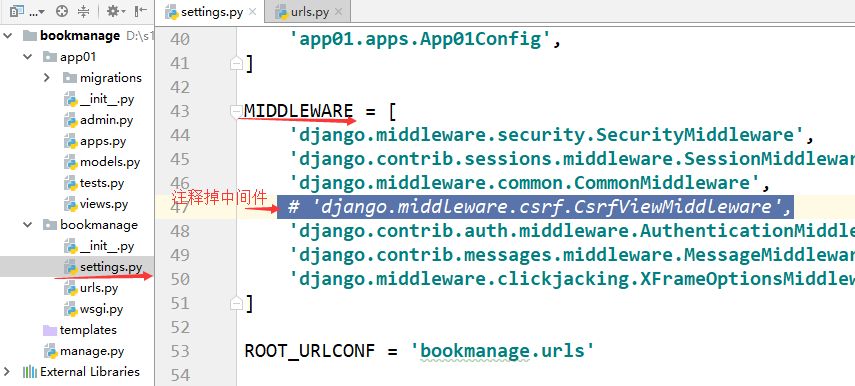This screenshot has width=855, height=386.
Task: Toggle the fold marker at line 41
Action: tap(237, 64)
